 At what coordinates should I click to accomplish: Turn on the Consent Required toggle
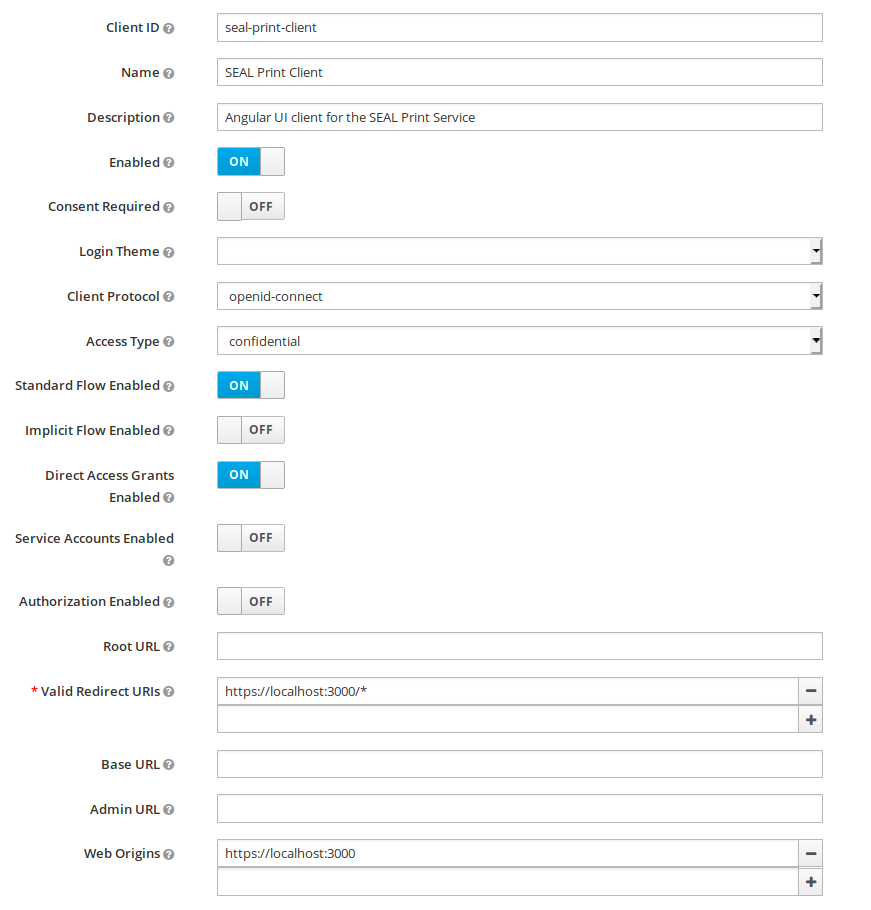(251, 207)
